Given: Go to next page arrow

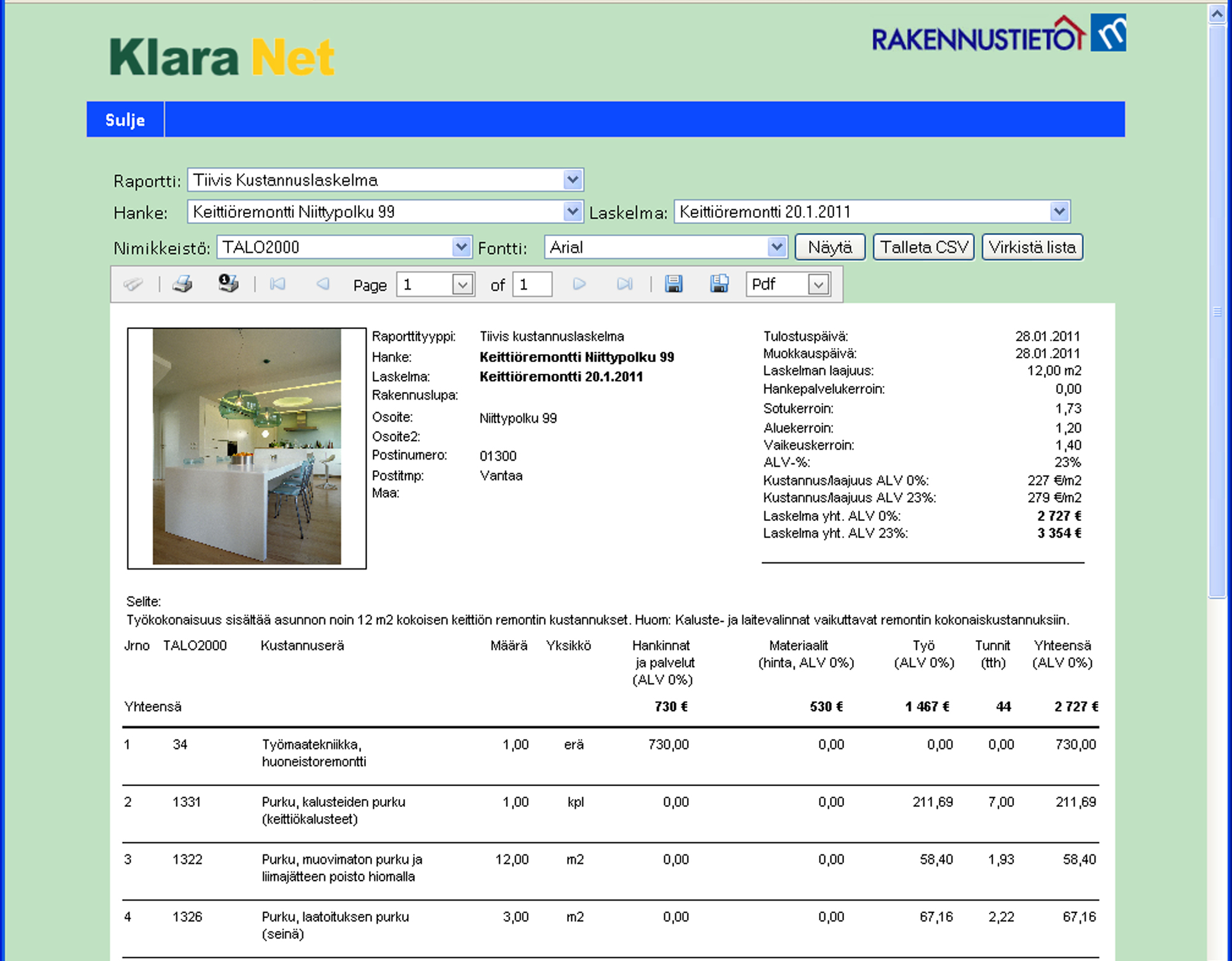Looking at the screenshot, I should tap(579, 284).
